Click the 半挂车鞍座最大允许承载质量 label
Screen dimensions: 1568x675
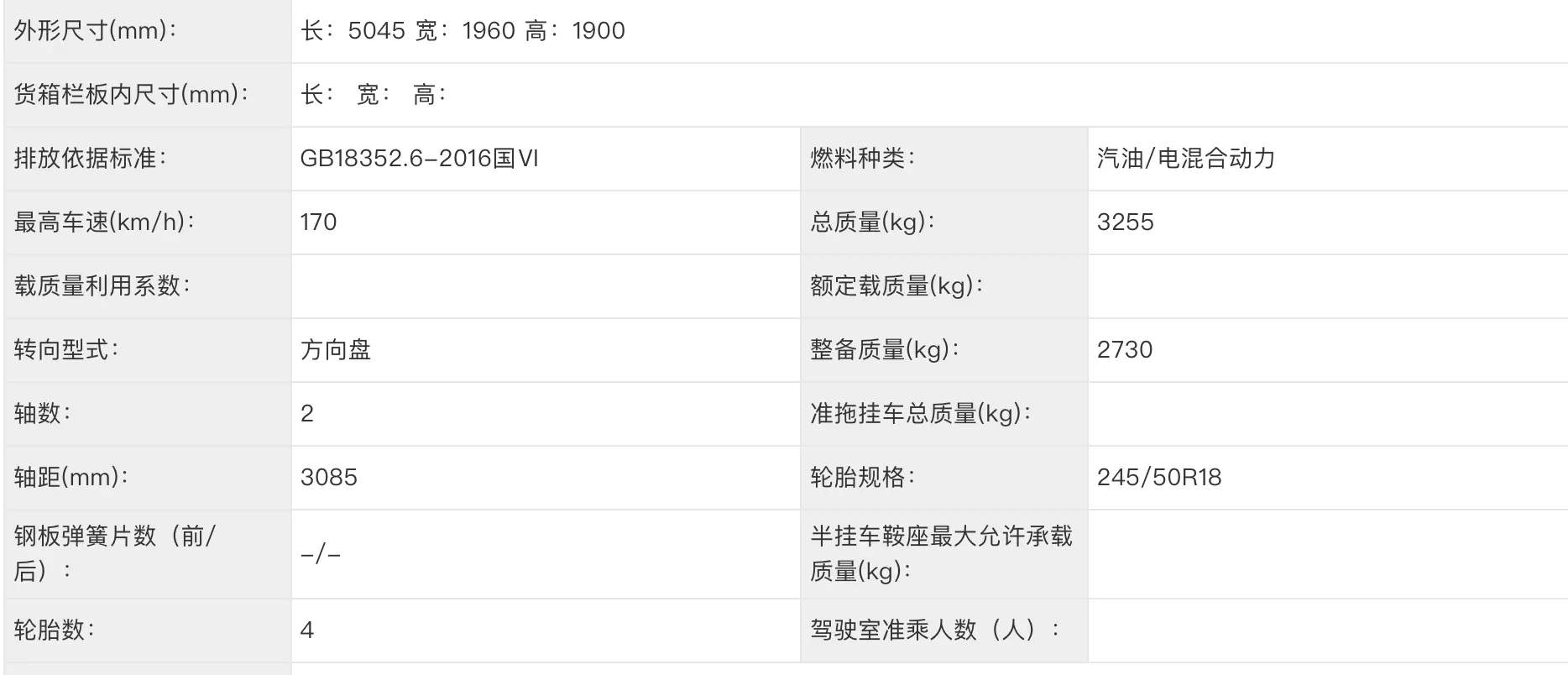[941, 553]
